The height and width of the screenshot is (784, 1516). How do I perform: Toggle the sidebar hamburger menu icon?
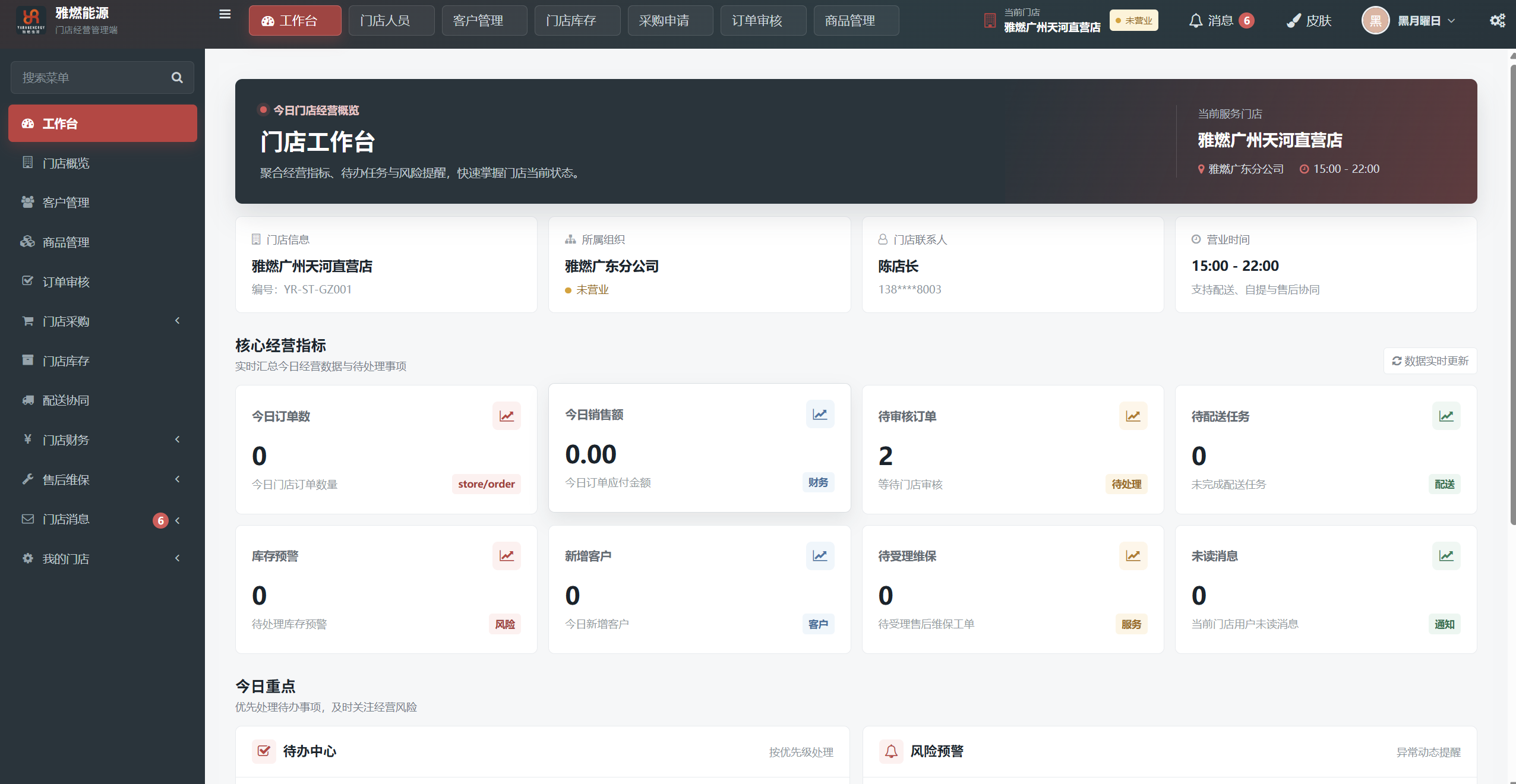[225, 14]
